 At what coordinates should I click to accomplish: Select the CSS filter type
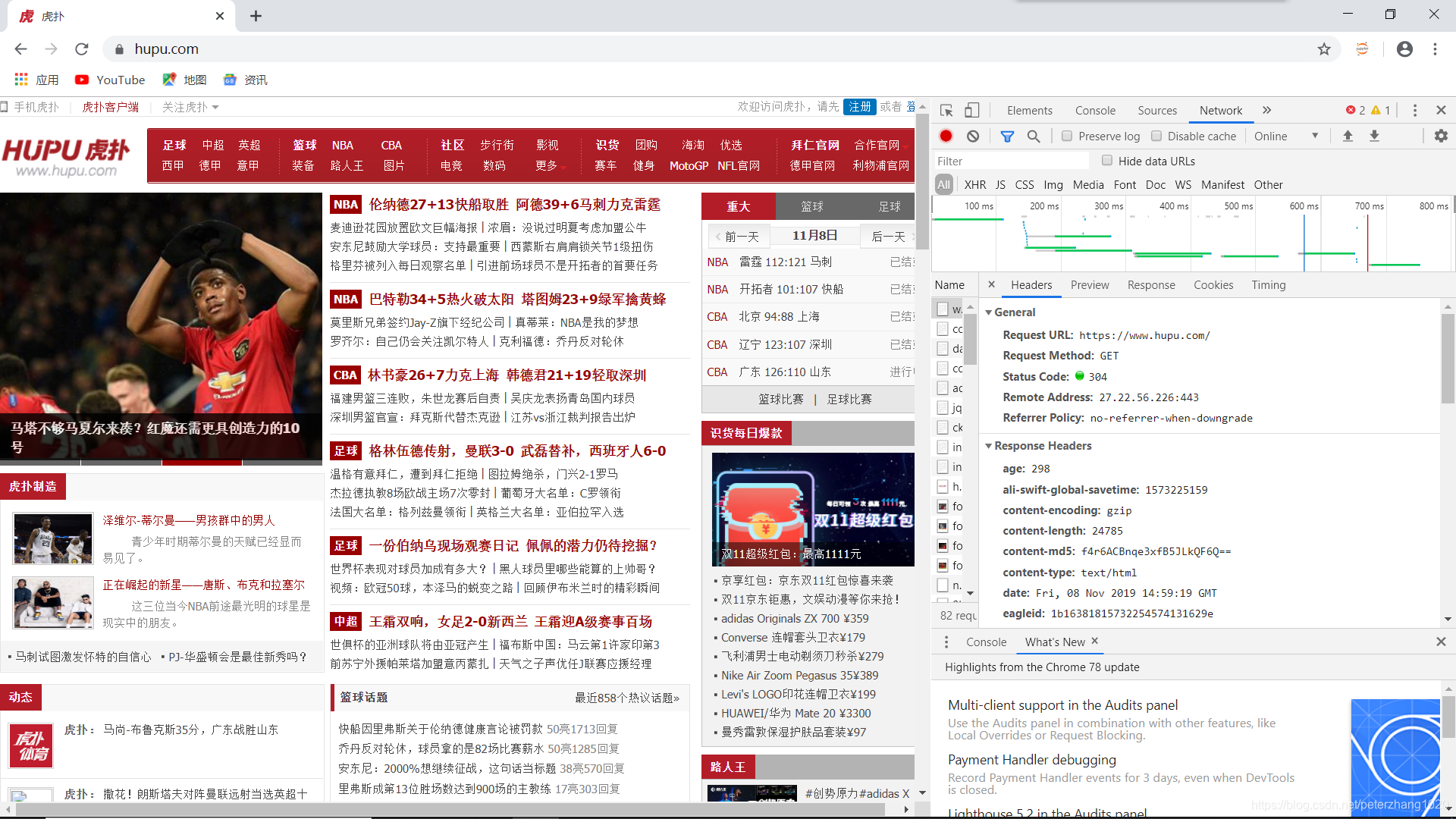[1025, 185]
